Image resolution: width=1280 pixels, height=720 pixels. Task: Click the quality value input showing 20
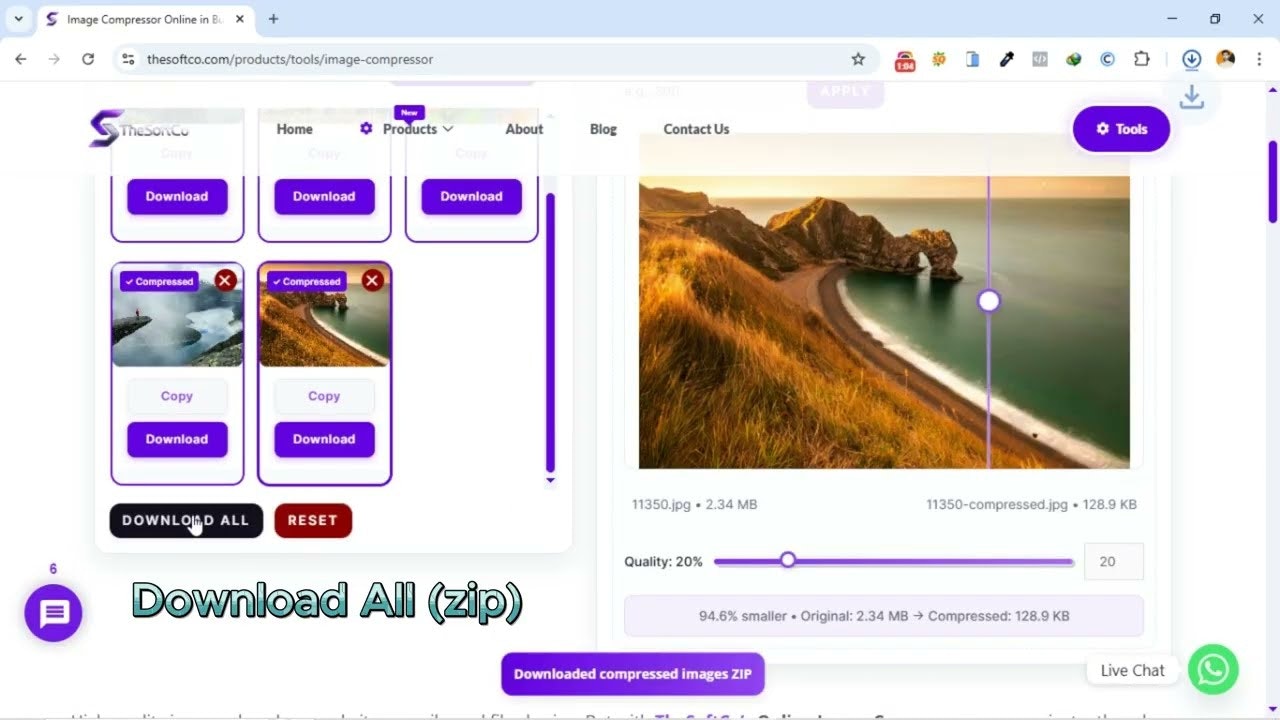1113,561
